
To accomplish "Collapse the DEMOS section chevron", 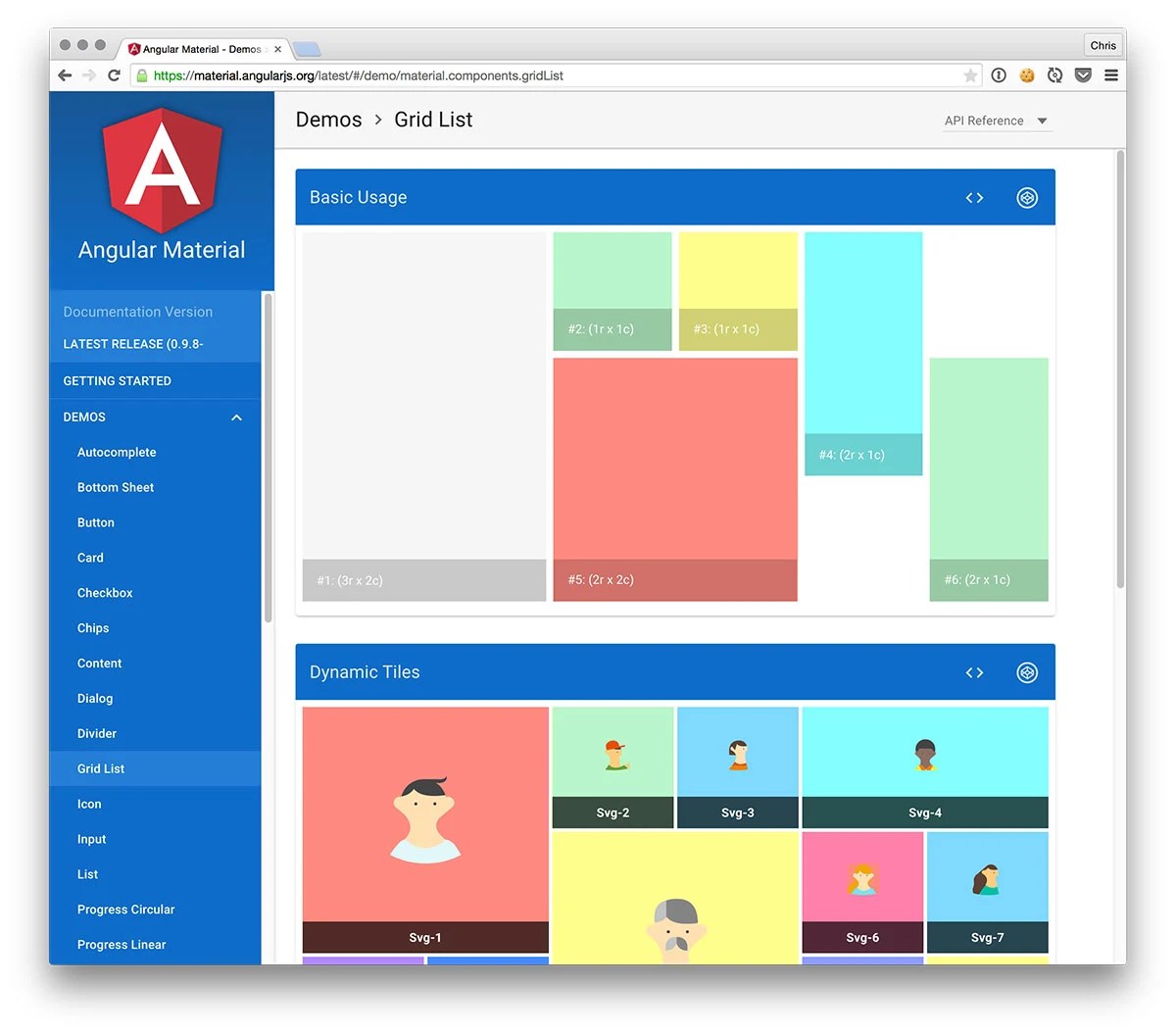I will click(236, 417).
